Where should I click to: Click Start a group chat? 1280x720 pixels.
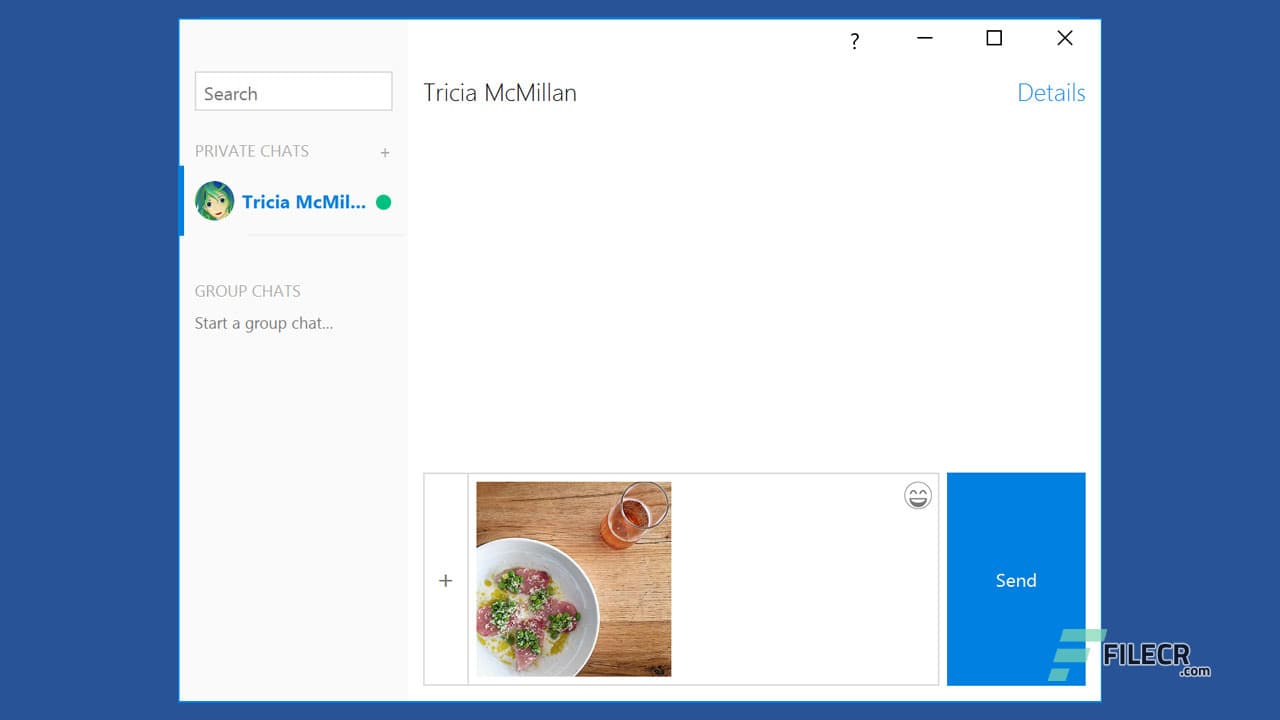[263, 322]
